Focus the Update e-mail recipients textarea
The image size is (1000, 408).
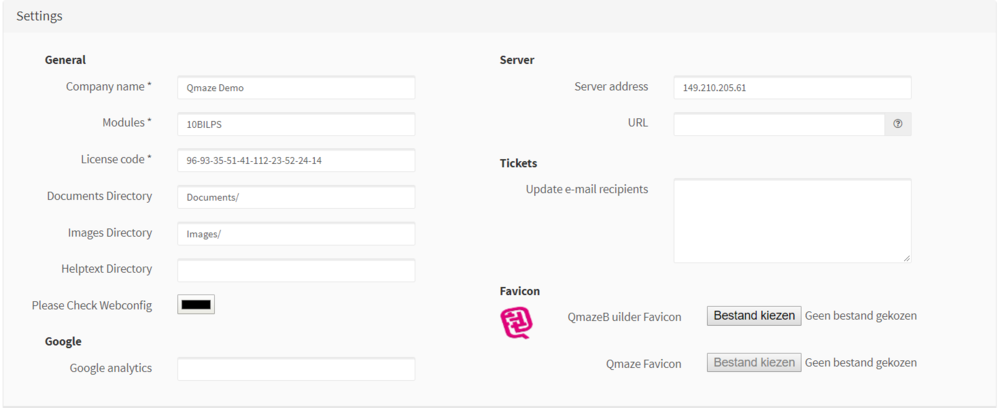point(792,220)
